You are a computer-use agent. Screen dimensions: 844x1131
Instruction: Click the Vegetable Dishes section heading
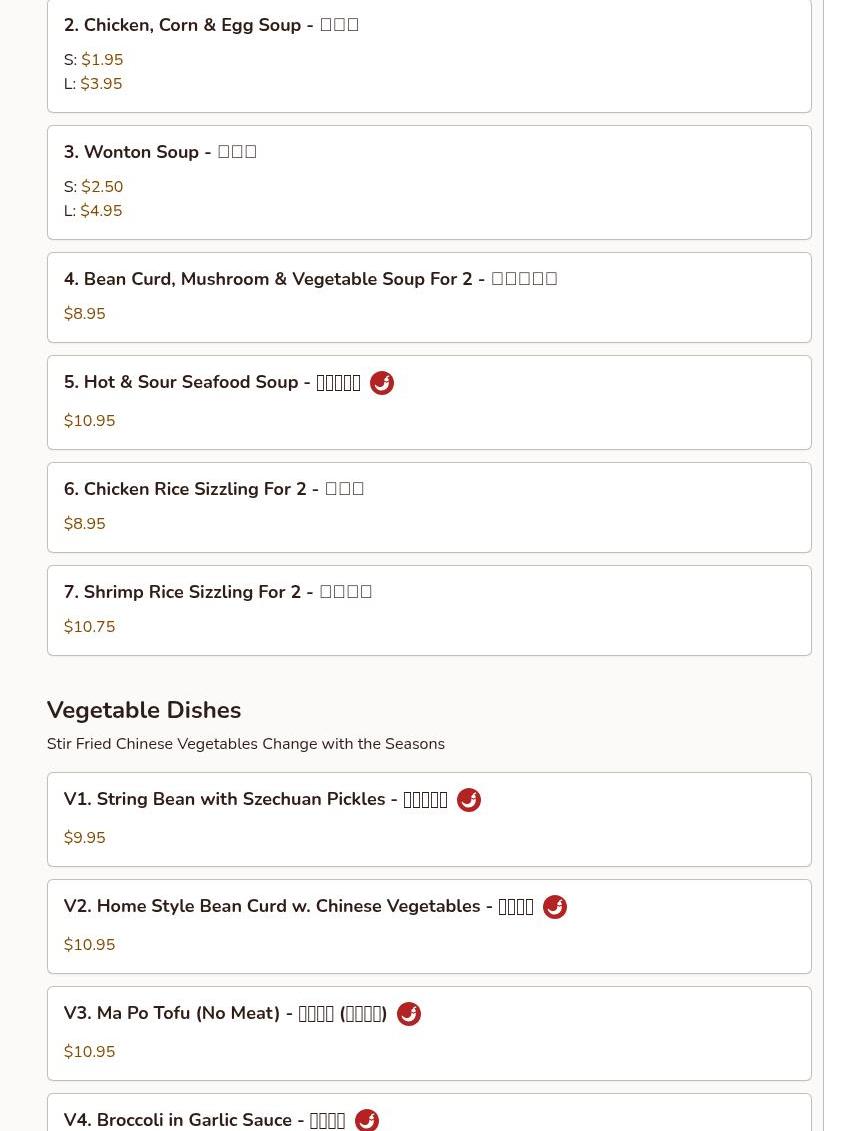coord(144,710)
